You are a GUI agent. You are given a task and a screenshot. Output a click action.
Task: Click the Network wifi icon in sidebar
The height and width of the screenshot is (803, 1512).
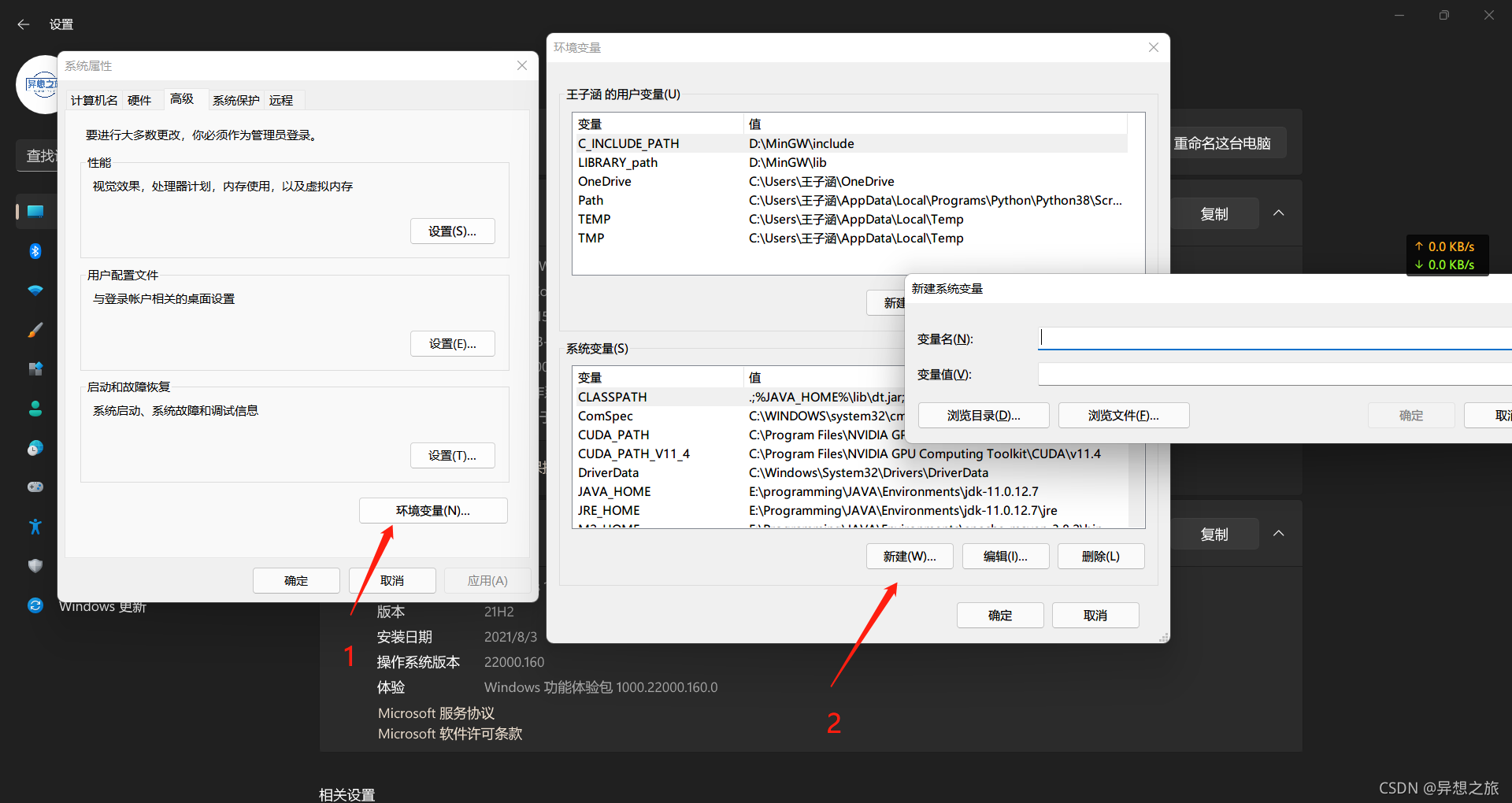(35, 290)
